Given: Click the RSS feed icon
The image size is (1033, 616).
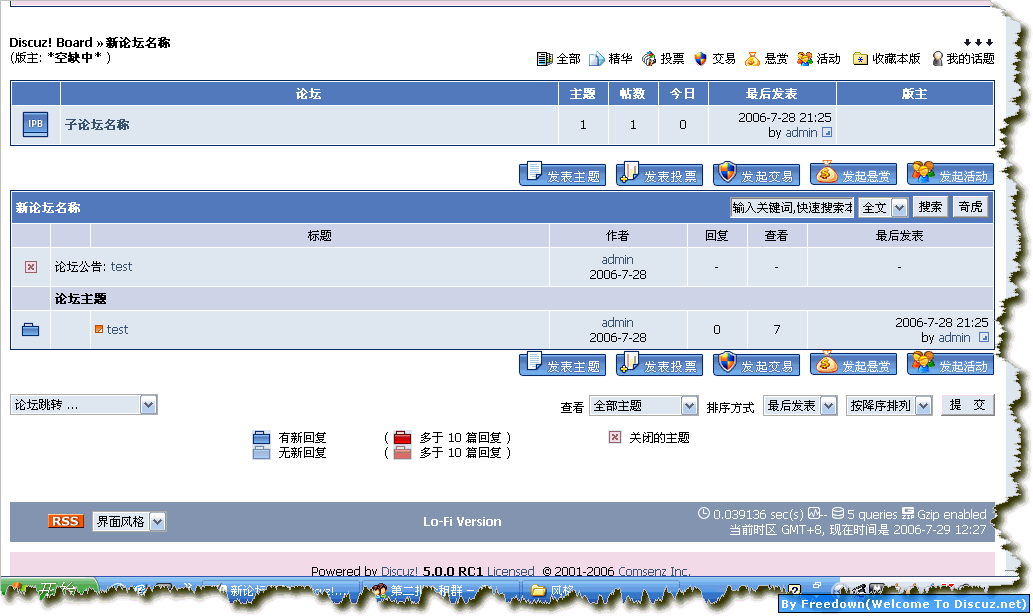Looking at the screenshot, I should pos(65,521).
